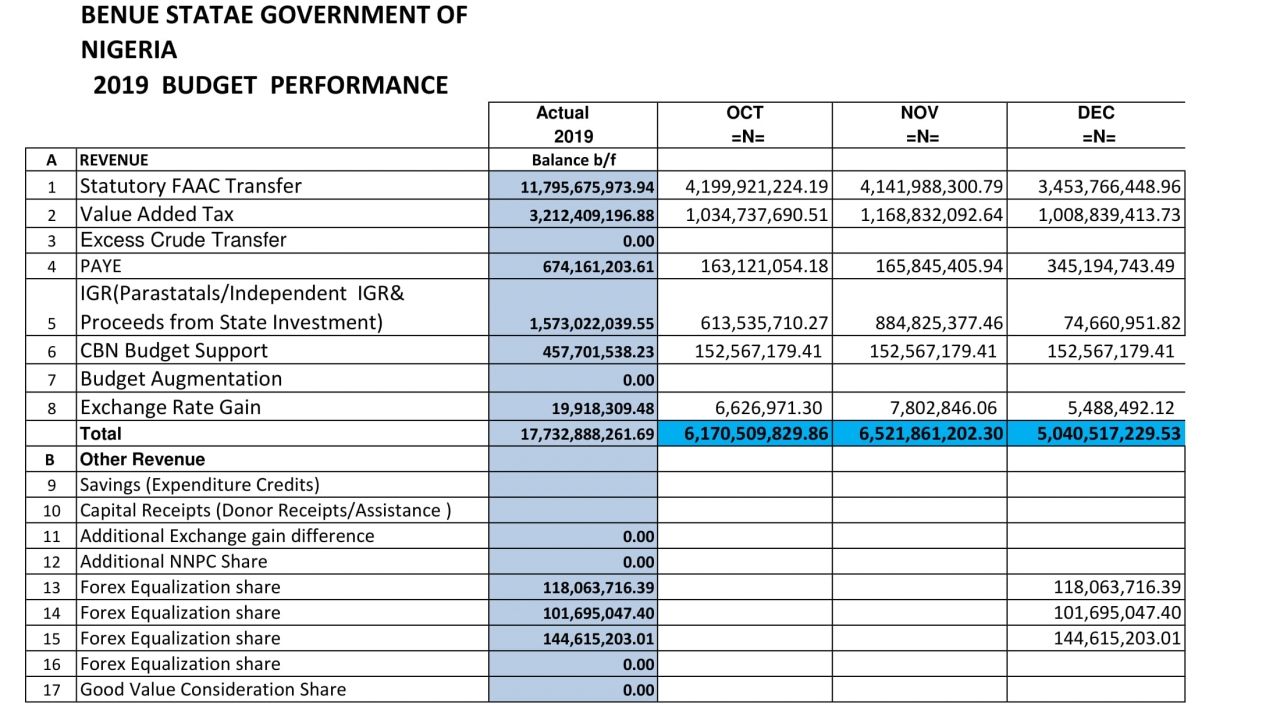Image resolution: width=1280 pixels, height=720 pixels.
Task: Select the DEC column header
Action: click(x=1097, y=125)
